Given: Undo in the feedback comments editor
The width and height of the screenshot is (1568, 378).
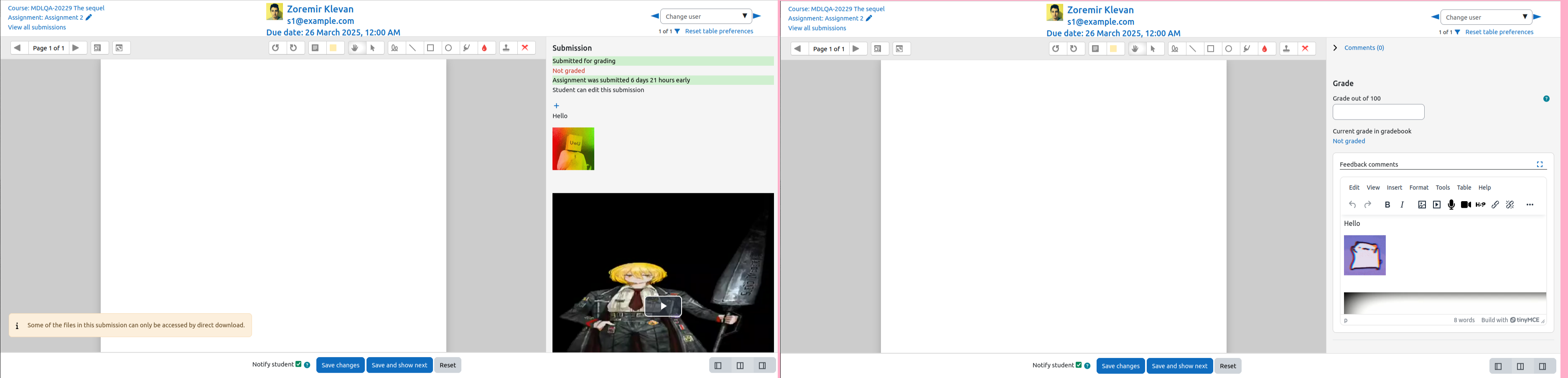Looking at the screenshot, I should click(1352, 205).
